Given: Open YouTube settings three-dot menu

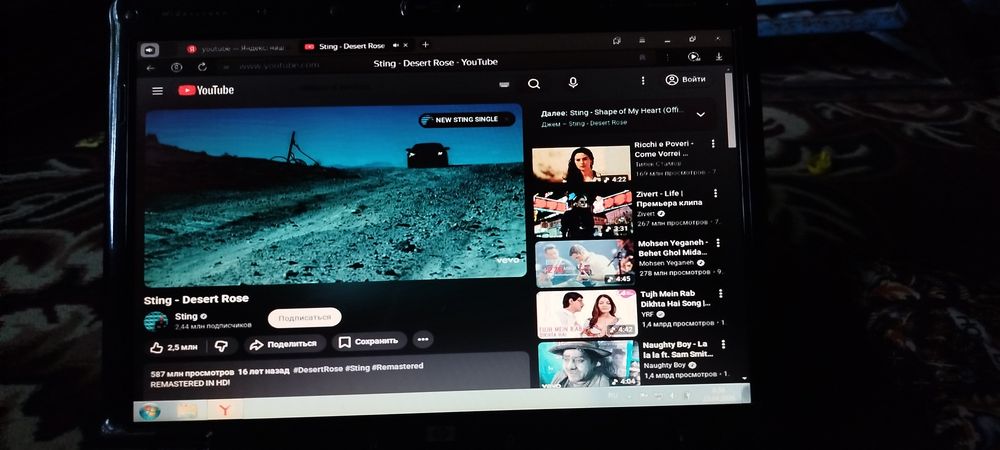Looking at the screenshot, I should [x=643, y=80].
